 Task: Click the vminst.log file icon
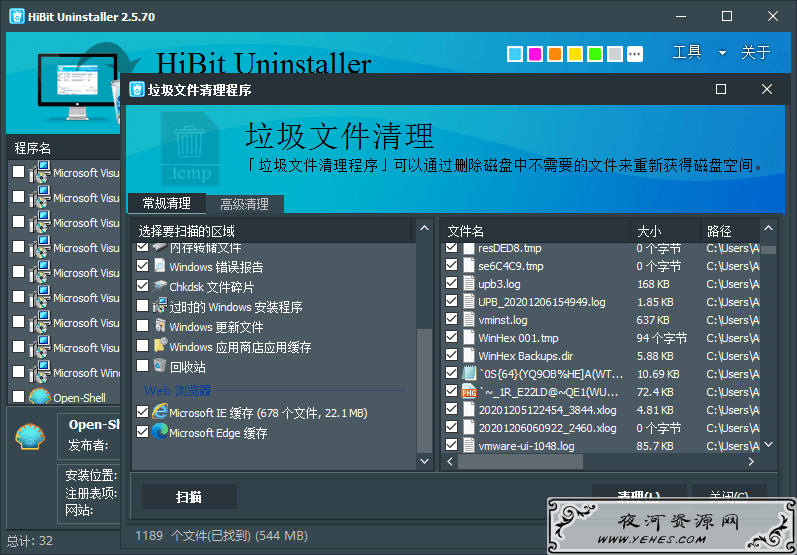point(469,320)
